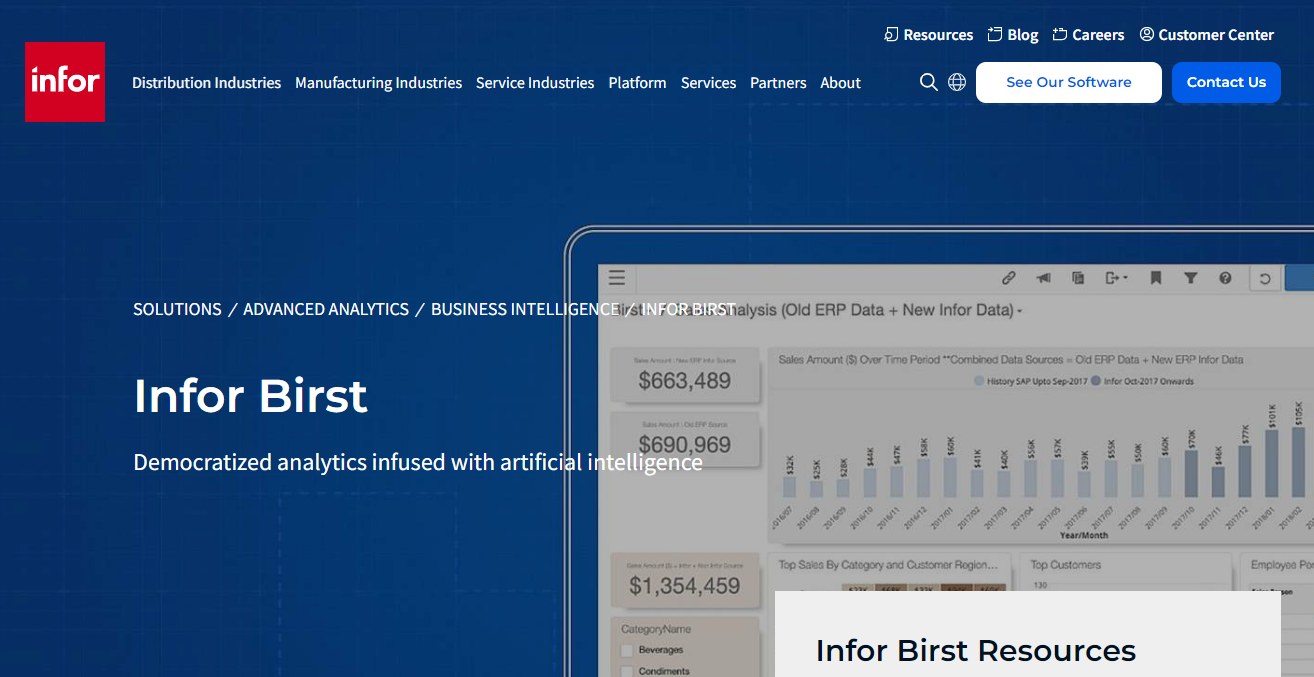Click the $105K bar in chart
1314x677 pixels.
pos(1298,461)
